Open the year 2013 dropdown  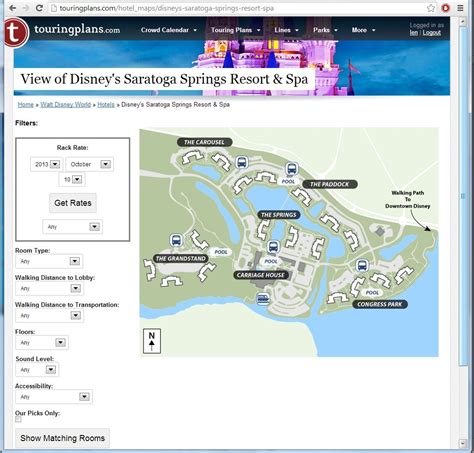46,164
